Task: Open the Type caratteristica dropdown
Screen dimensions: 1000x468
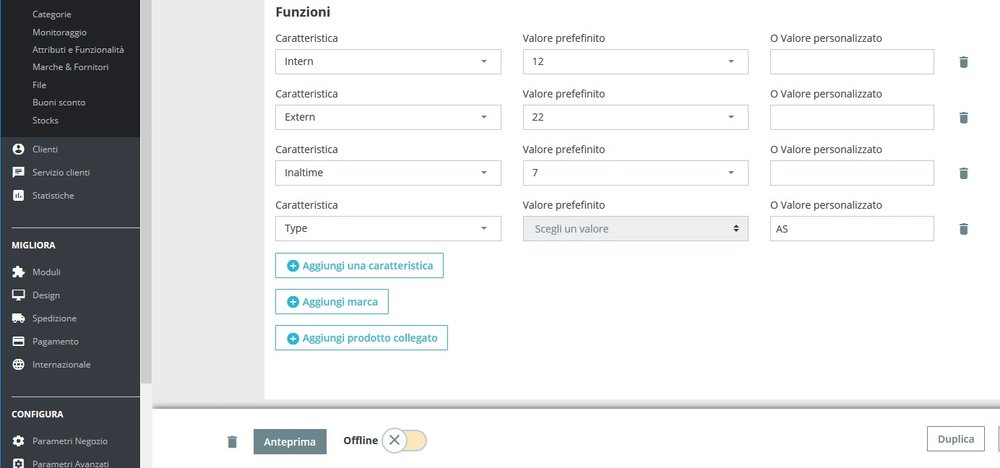Action: (387, 229)
